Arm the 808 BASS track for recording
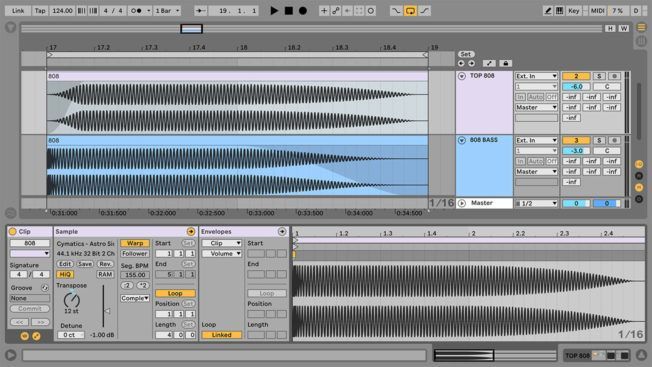Viewport: 652px width, 367px height. [x=614, y=140]
